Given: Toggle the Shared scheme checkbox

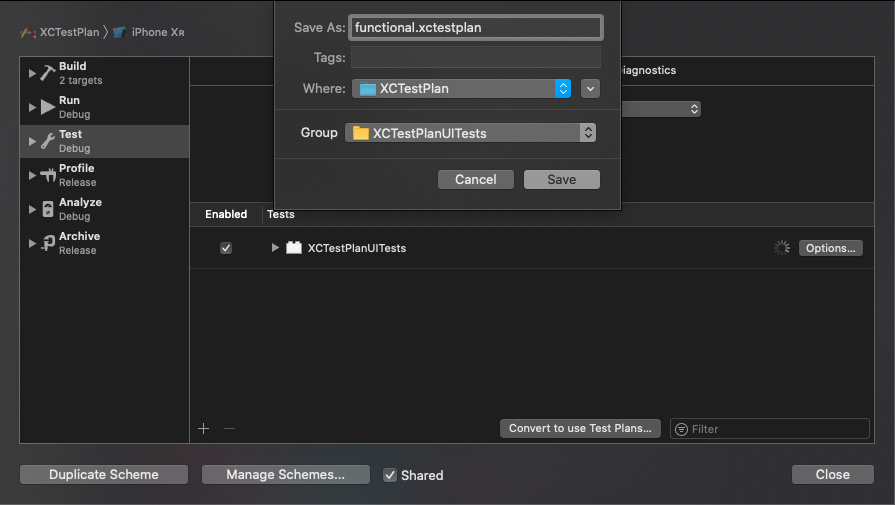Looking at the screenshot, I should click(x=390, y=475).
